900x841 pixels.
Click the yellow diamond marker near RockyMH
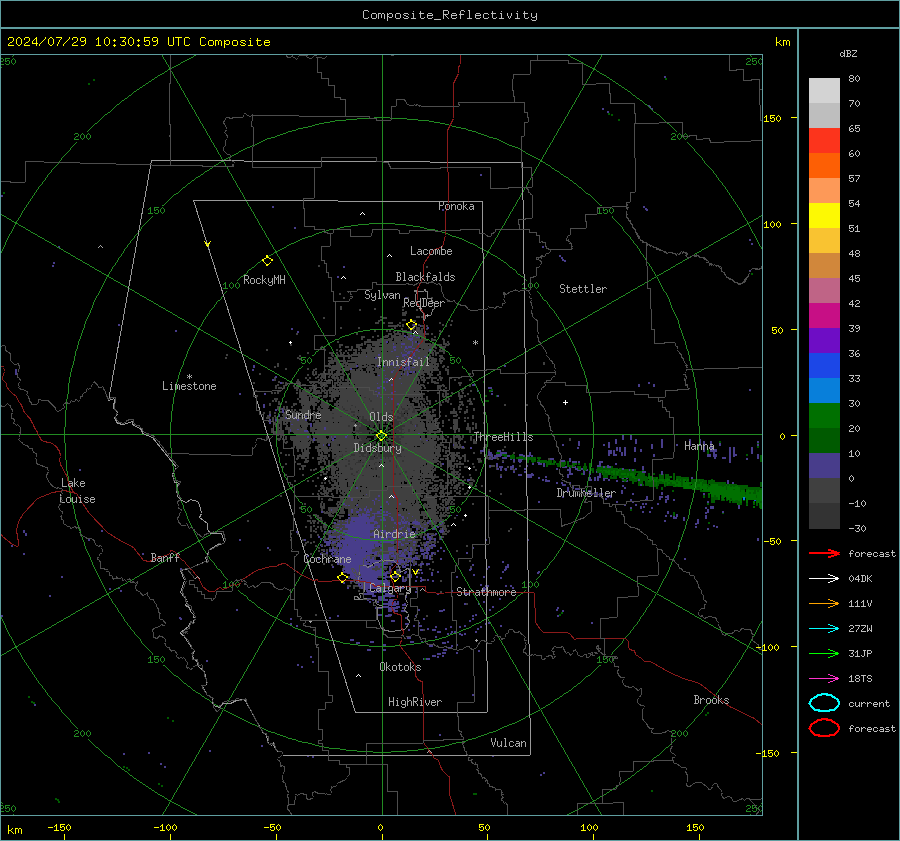(267, 261)
